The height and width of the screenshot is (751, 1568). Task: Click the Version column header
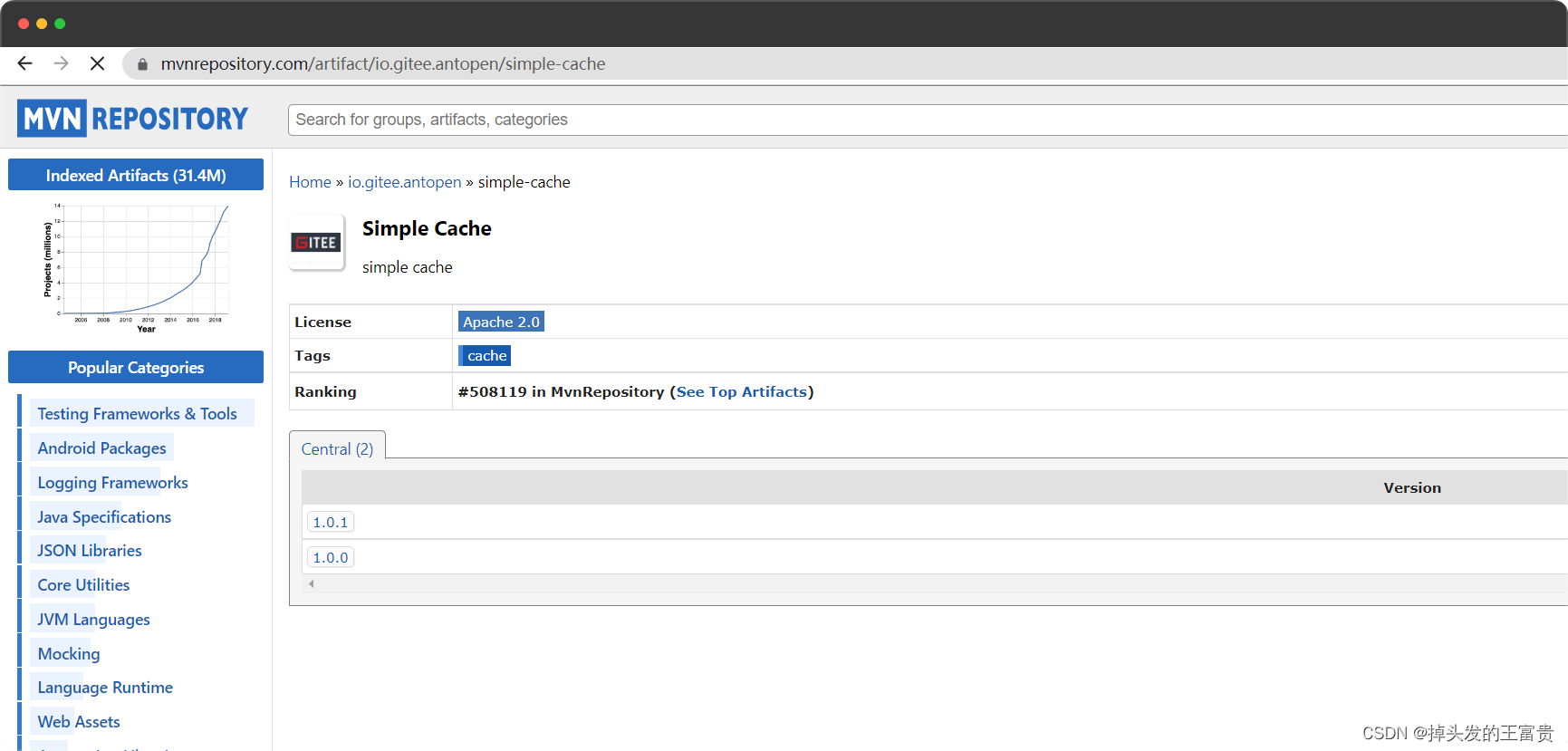tap(1411, 487)
